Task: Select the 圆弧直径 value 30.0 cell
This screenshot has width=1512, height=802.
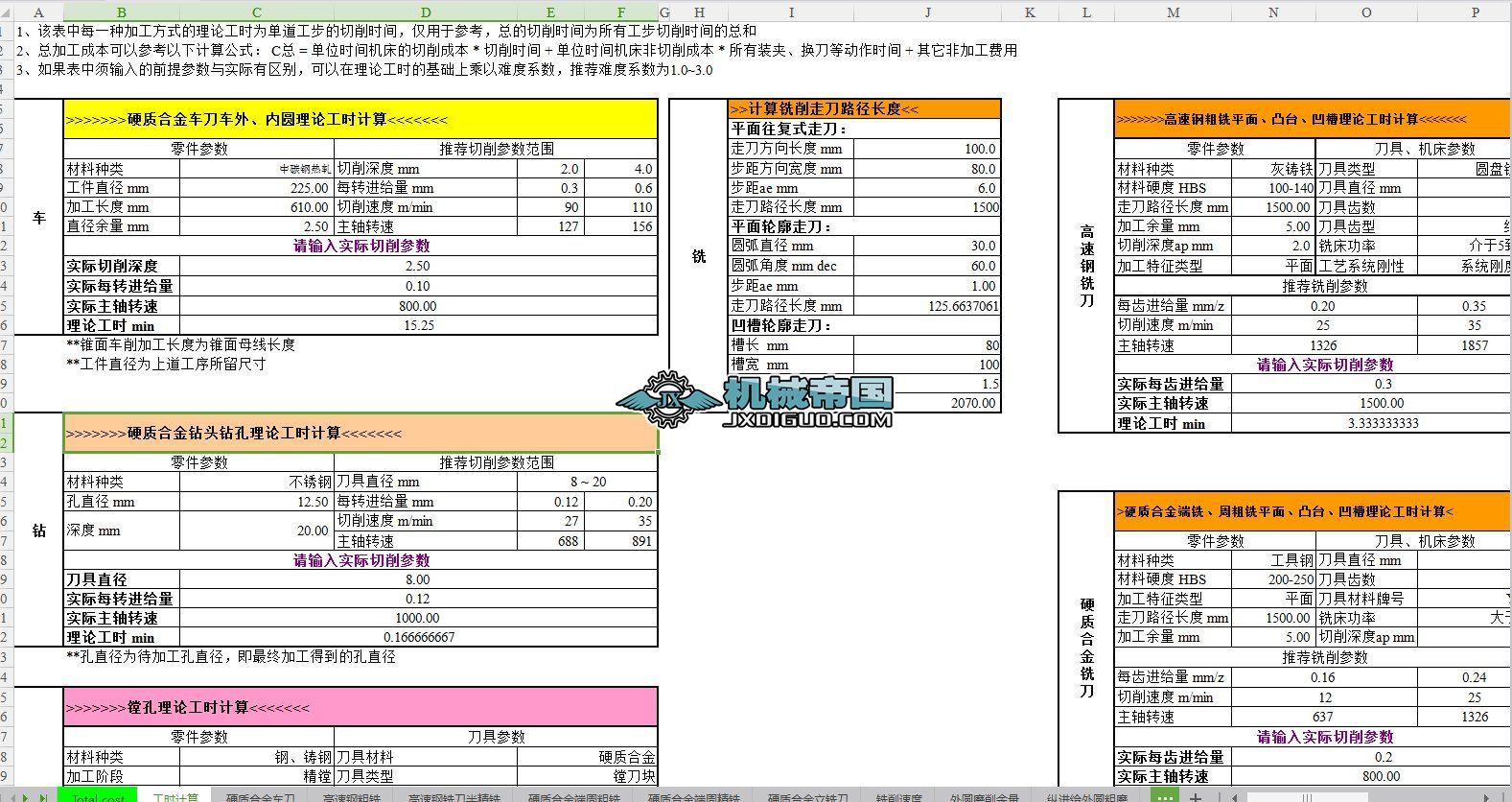Action: coord(927,246)
